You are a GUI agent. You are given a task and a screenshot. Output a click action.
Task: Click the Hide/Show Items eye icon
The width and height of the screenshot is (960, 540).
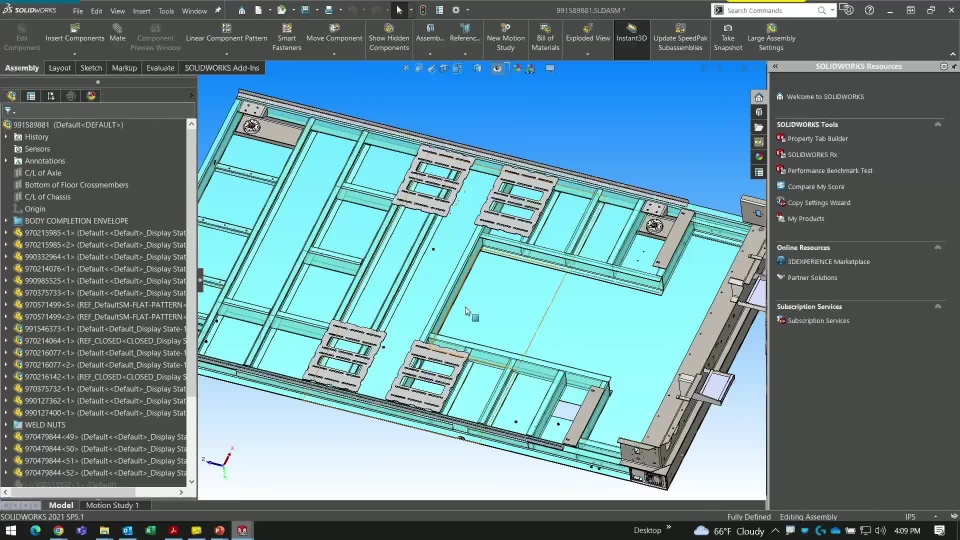(x=497, y=69)
